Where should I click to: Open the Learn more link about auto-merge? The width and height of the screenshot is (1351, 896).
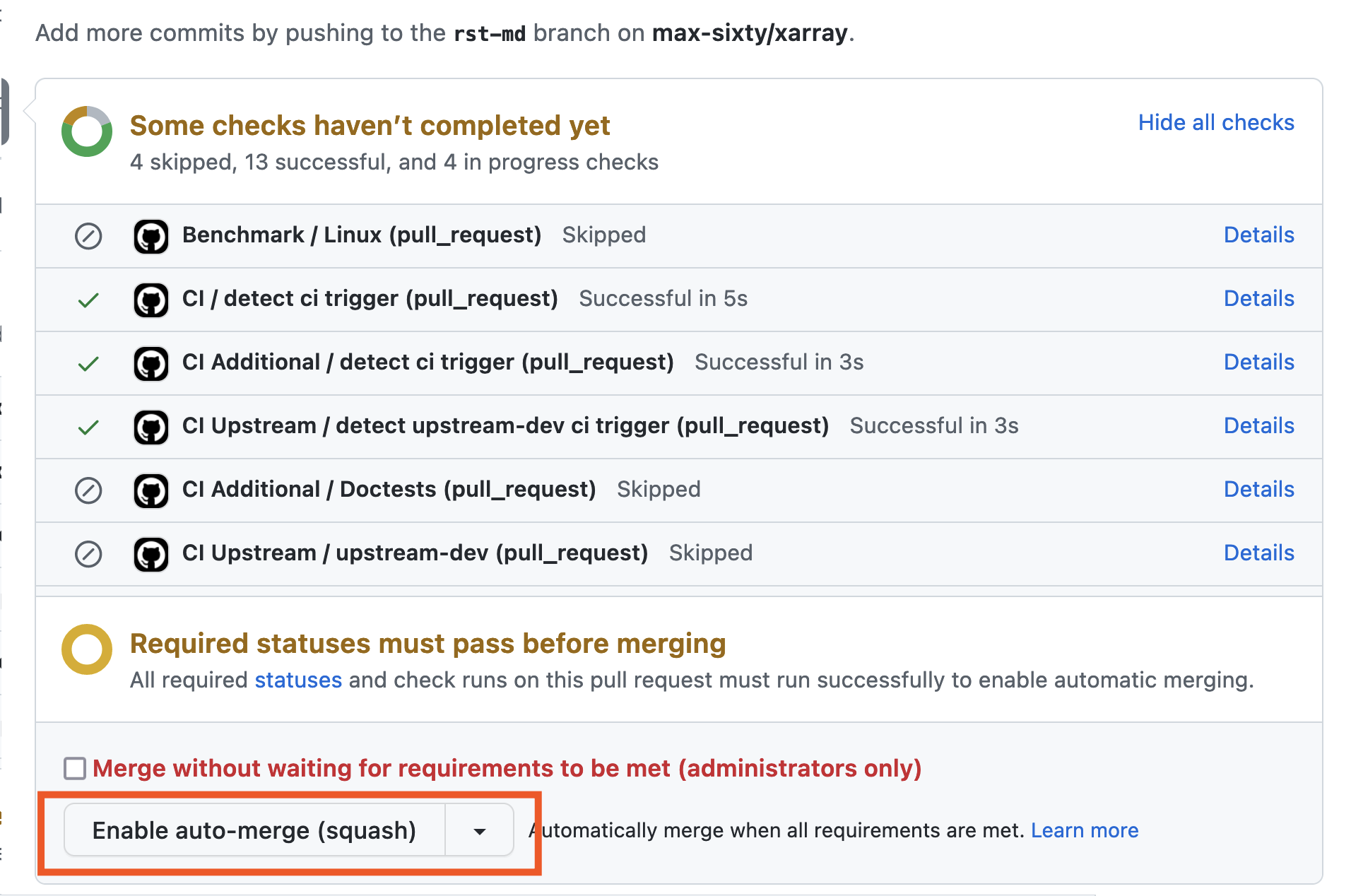click(1084, 830)
